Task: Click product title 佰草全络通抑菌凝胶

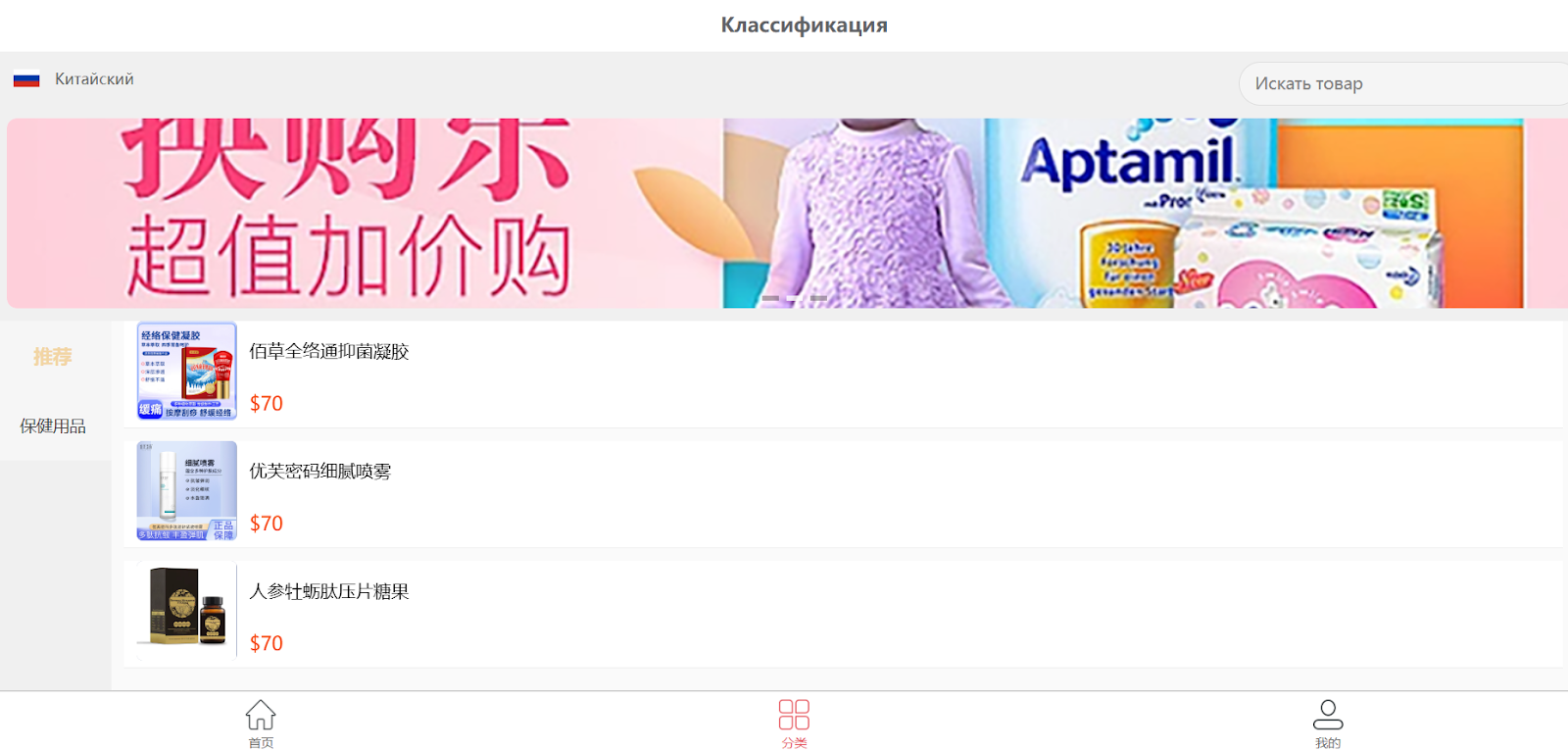Action: tap(329, 352)
